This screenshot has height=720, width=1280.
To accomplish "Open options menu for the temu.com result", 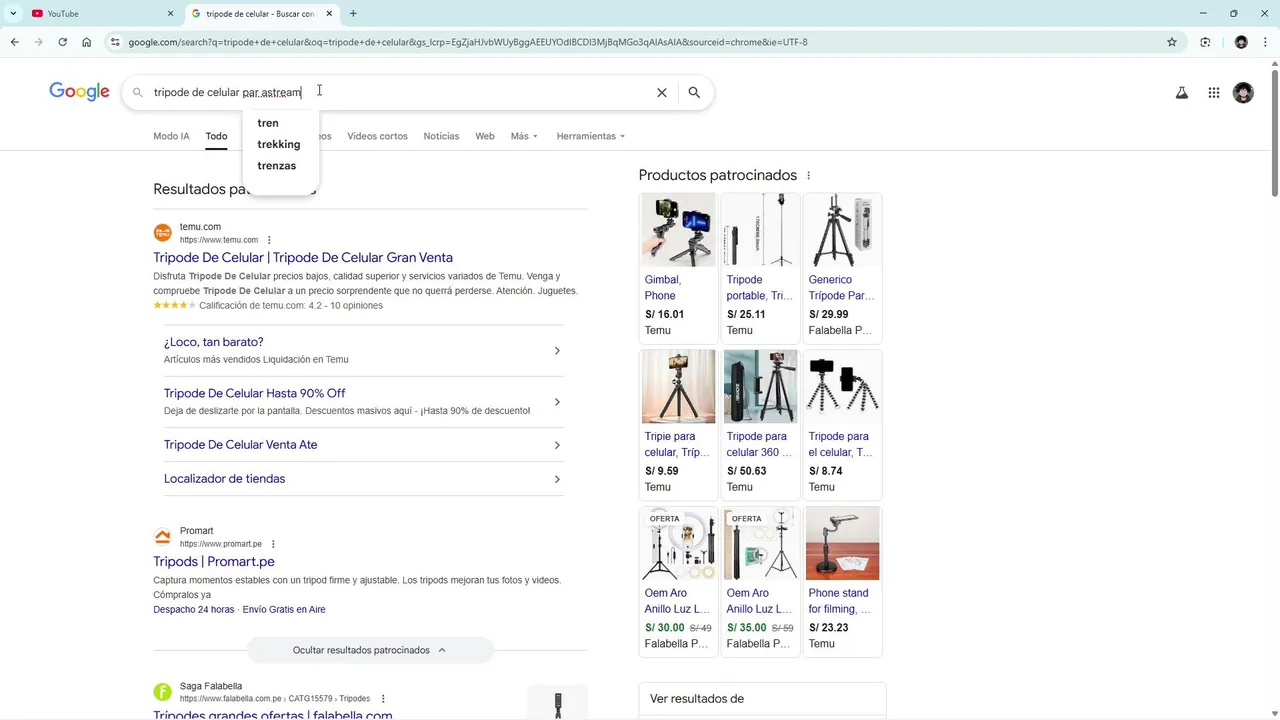I will tap(269, 240).
